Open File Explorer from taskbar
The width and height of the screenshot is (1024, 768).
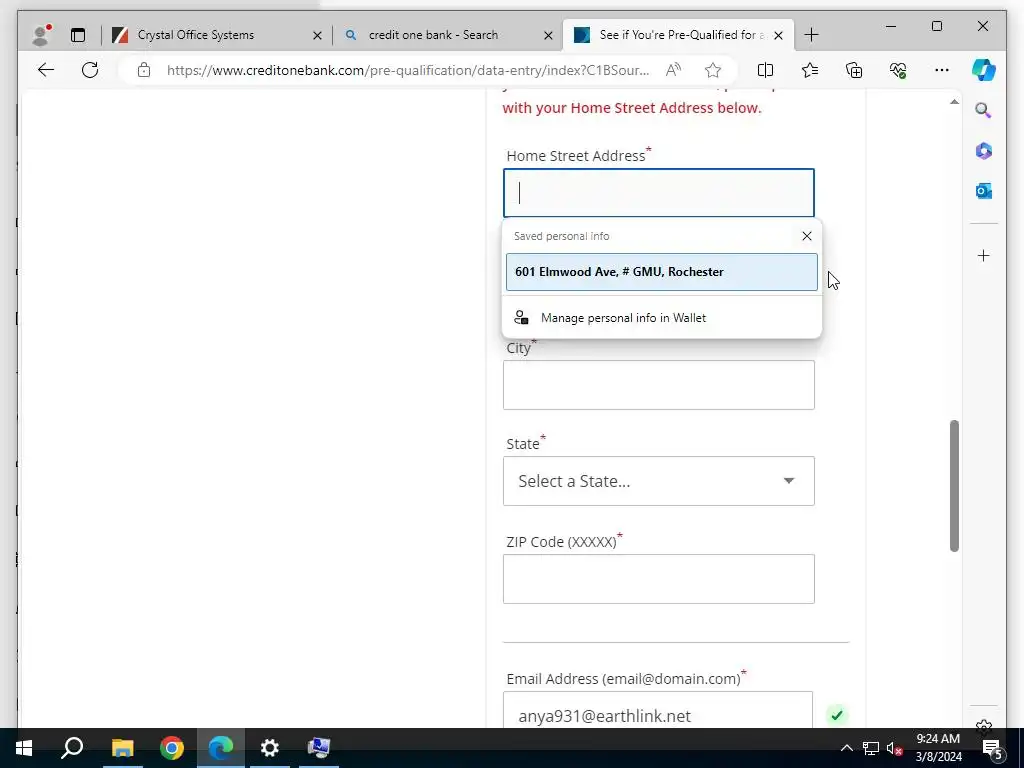pyautogui.click(x=122, y=748)
